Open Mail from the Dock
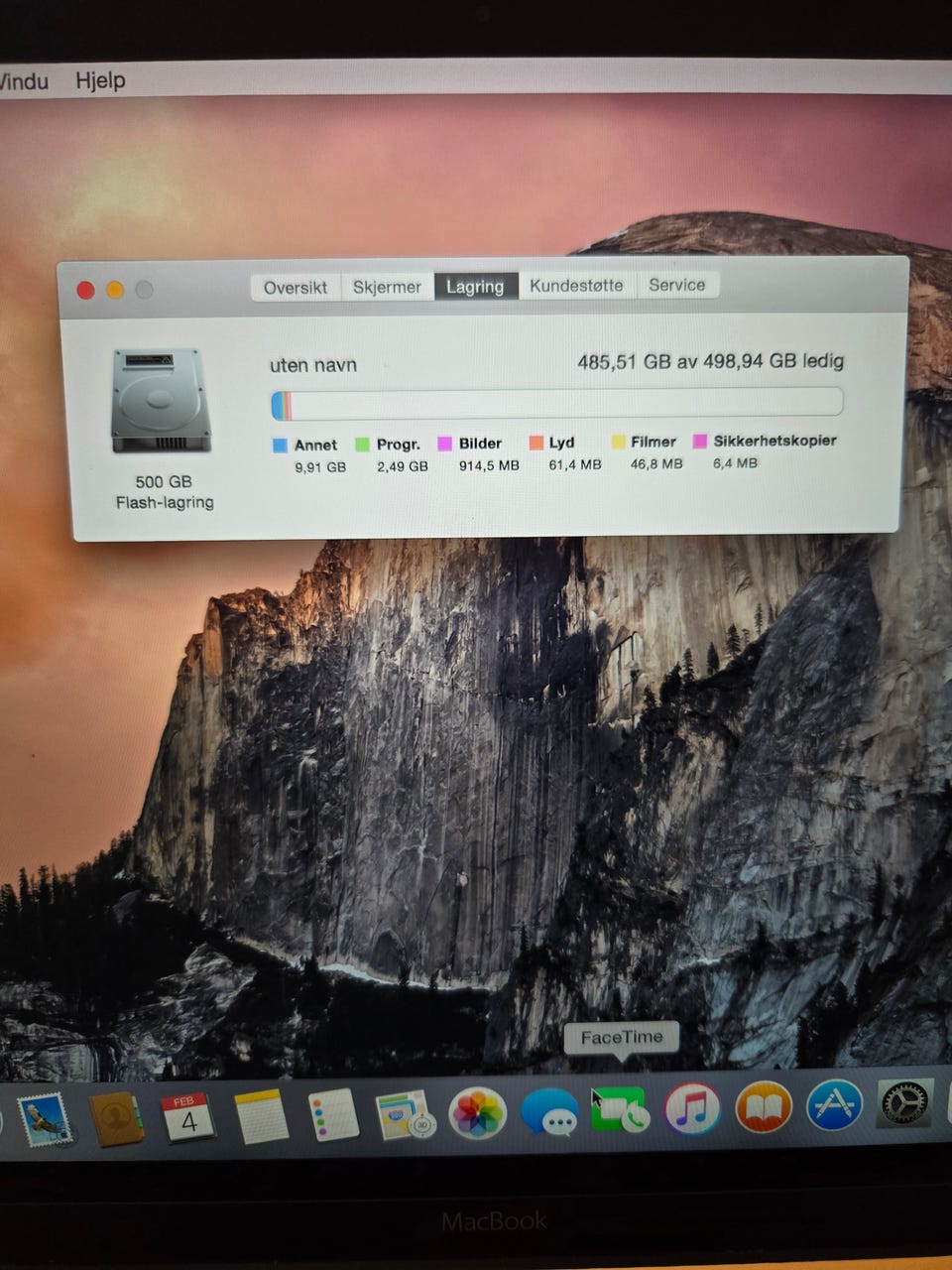Screen dimensions: 952x1270 tap(45, 1120)
